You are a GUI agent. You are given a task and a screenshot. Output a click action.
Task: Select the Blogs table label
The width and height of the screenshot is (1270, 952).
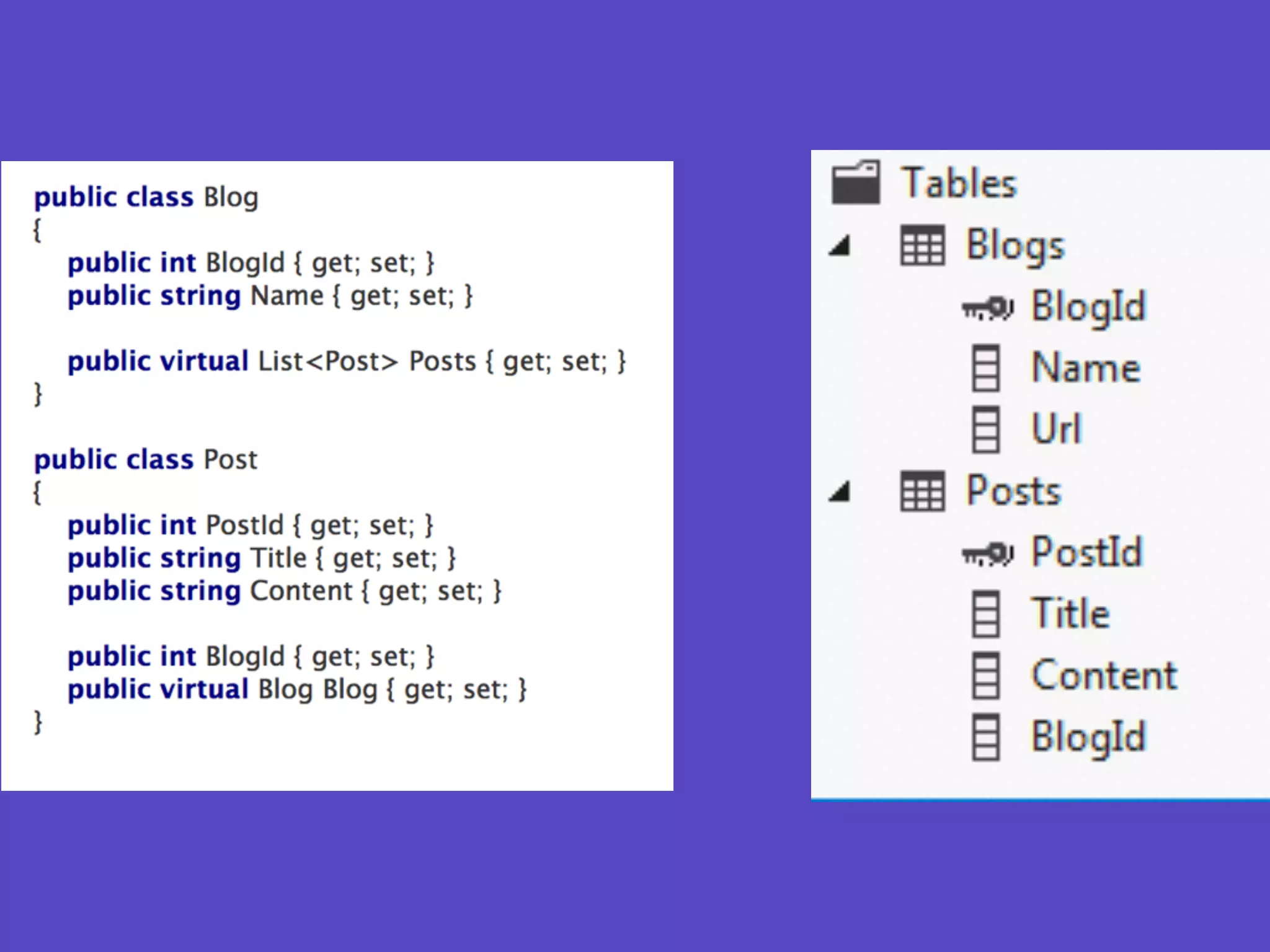(x=1015, y=245)
